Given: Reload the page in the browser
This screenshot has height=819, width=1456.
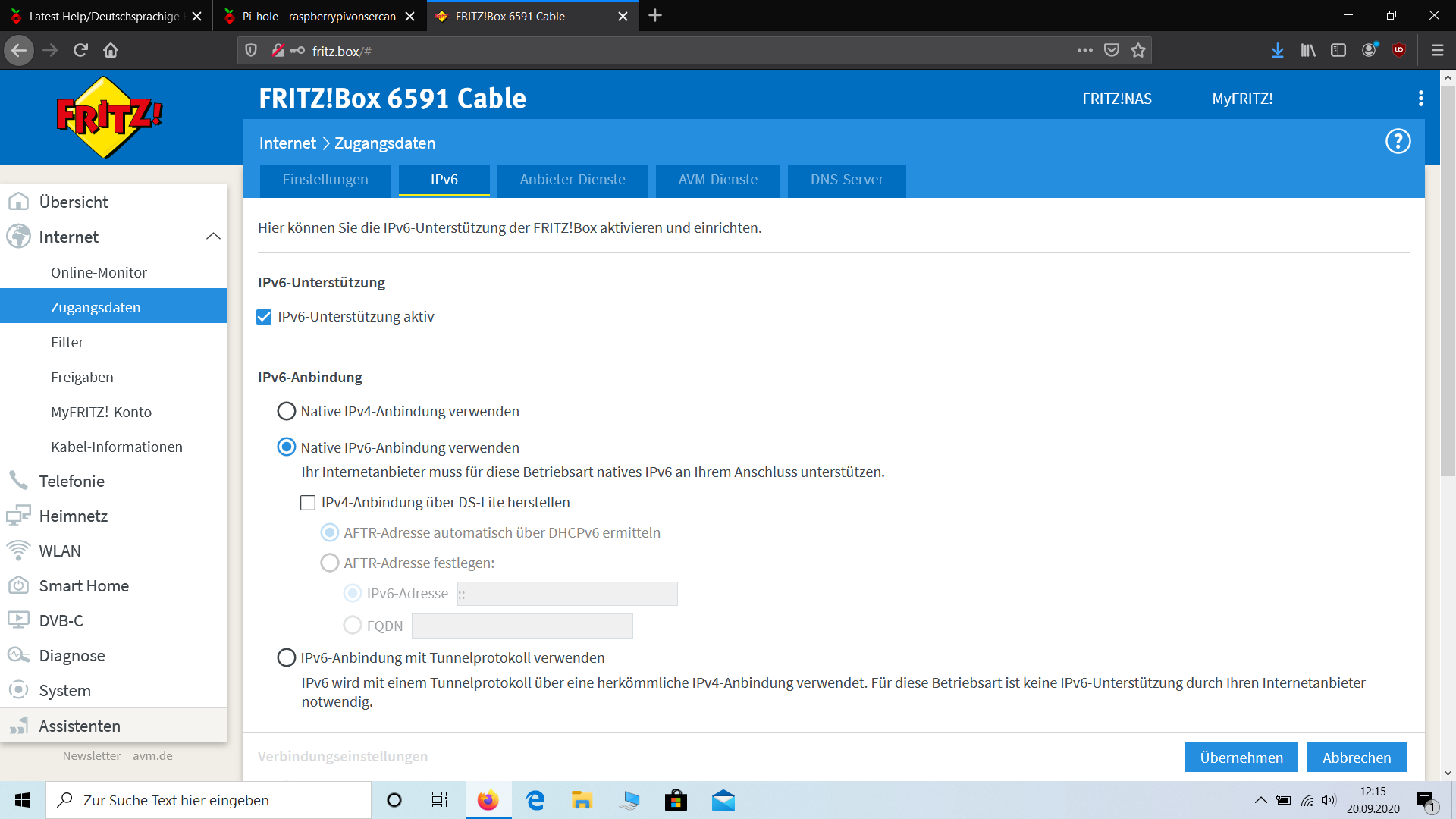Looking at the screenshot, I should point(80,51).
